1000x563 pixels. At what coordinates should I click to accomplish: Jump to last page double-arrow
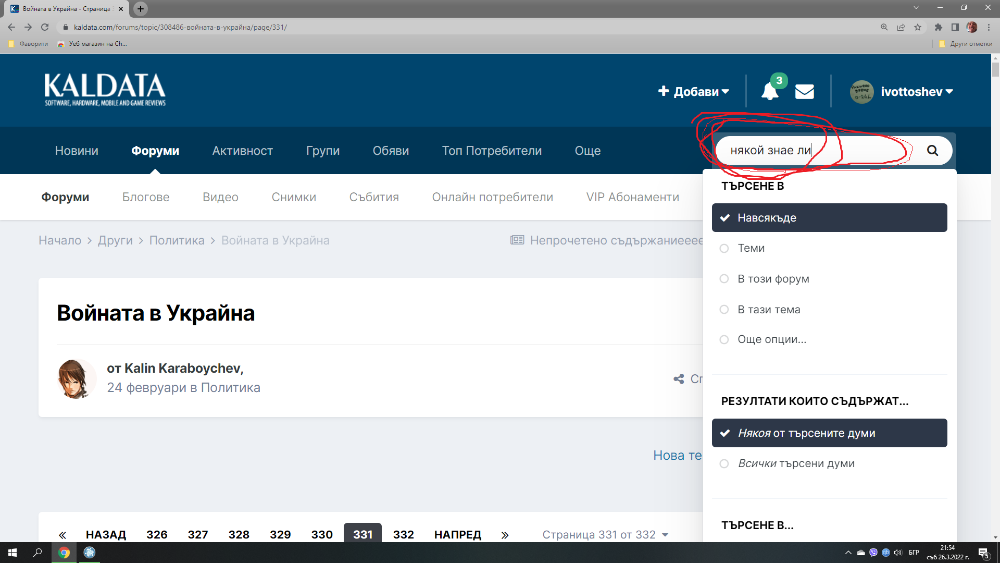[x=504, y=534]
